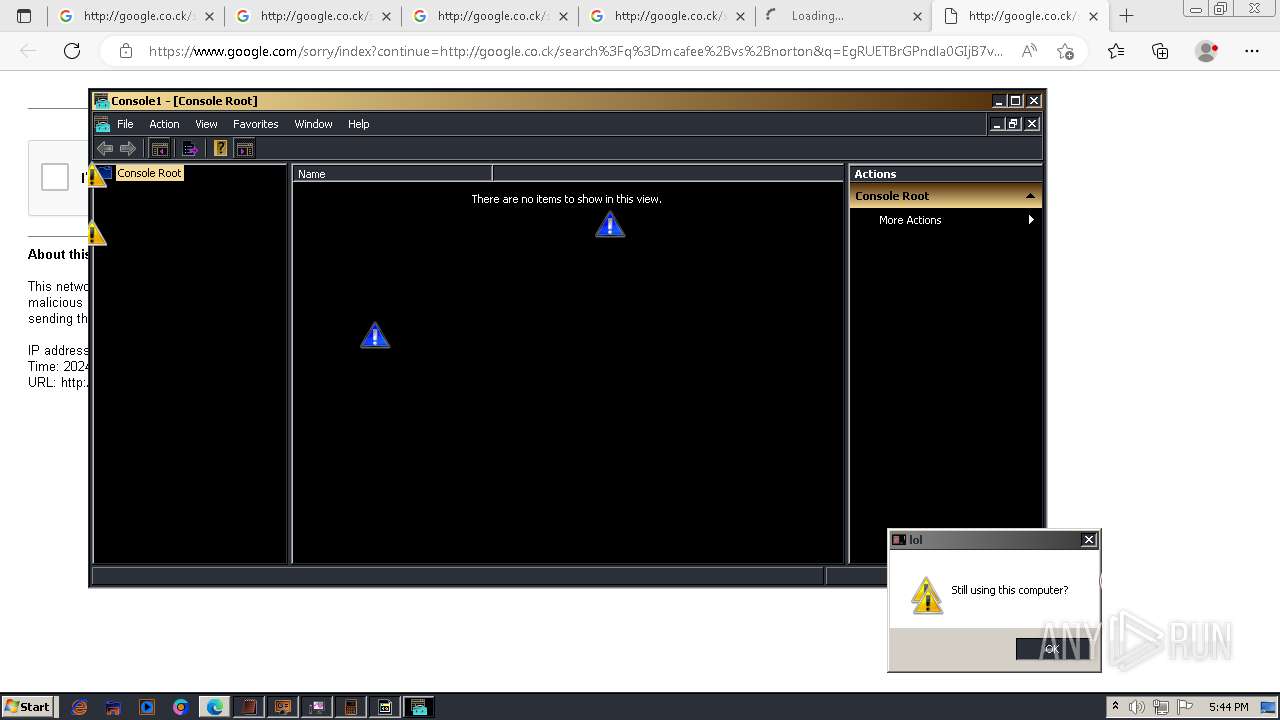This screenshot has width=1280, height=720.
Task: Click the Name column header
Action: [x=392, y=173]
